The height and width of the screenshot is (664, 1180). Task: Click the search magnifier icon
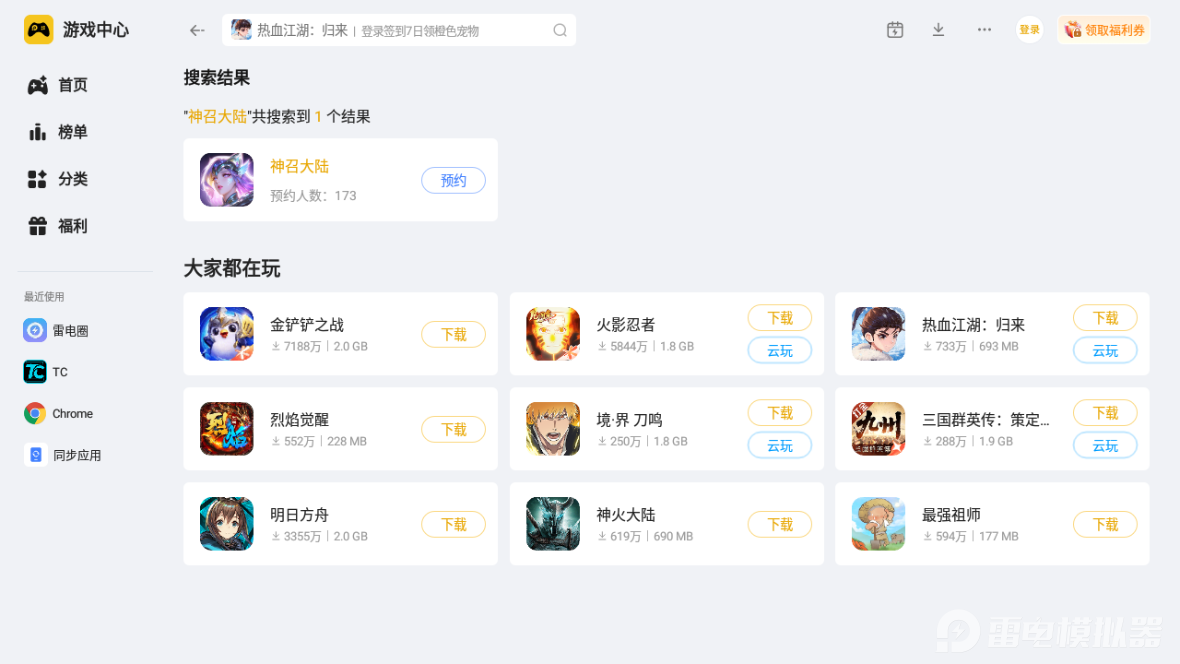pyautogui.click(x=560, y=30)
